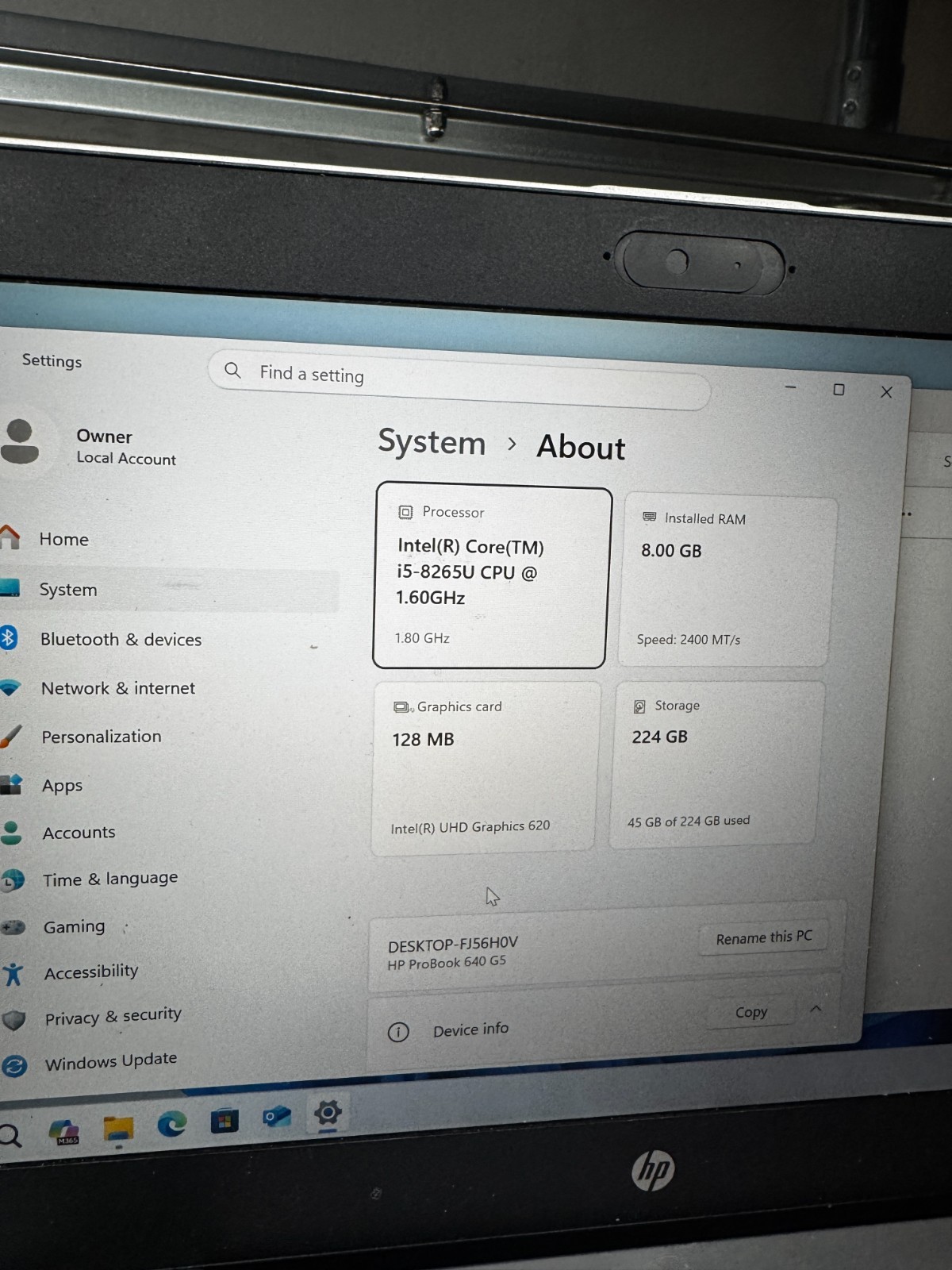Click the Speed: 2400 MT/s text
This screenshot has height=1270, width=952.
click(x=689, y=640)
